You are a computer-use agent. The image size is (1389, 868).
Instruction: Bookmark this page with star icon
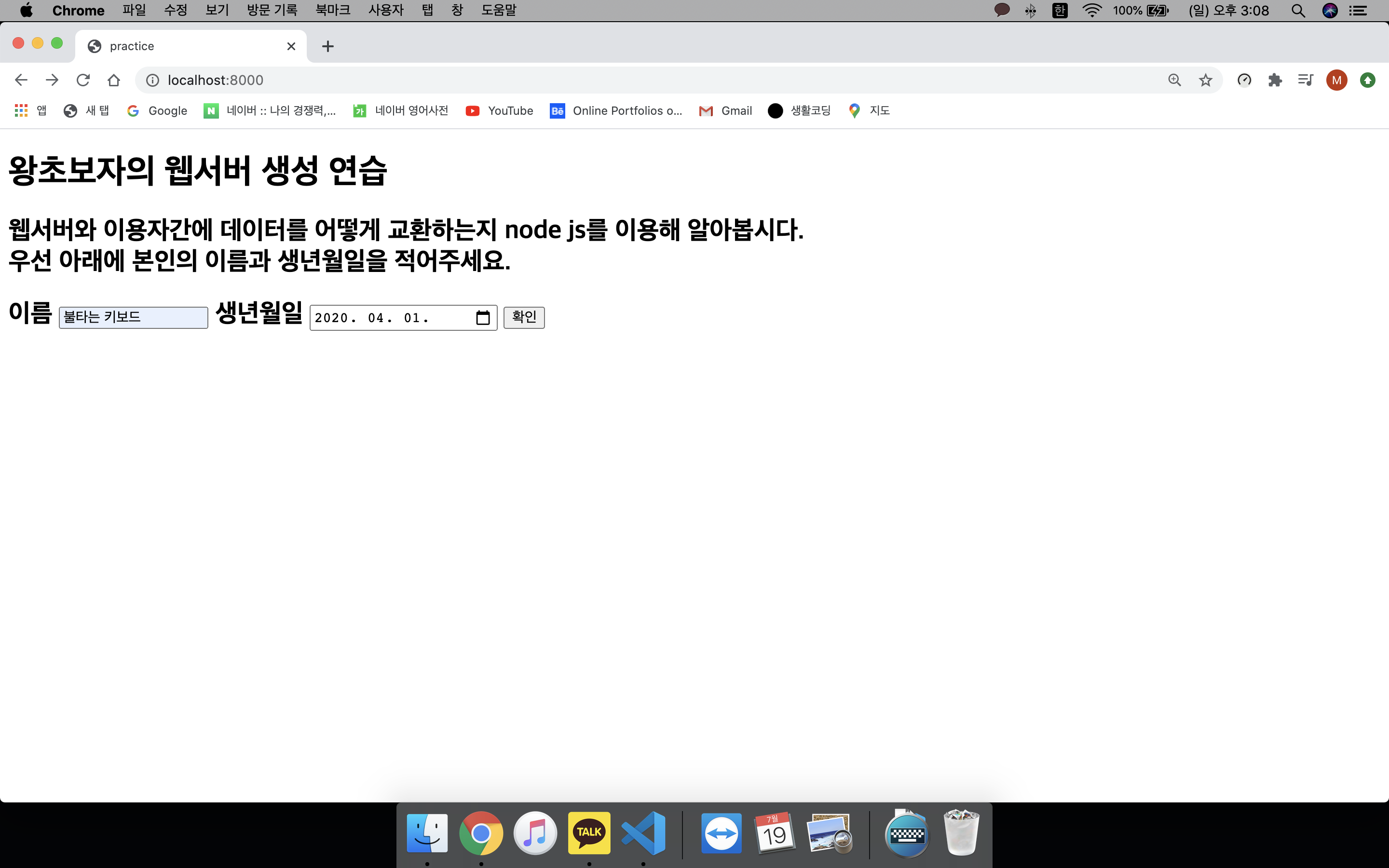click(x=1205, y=80)
